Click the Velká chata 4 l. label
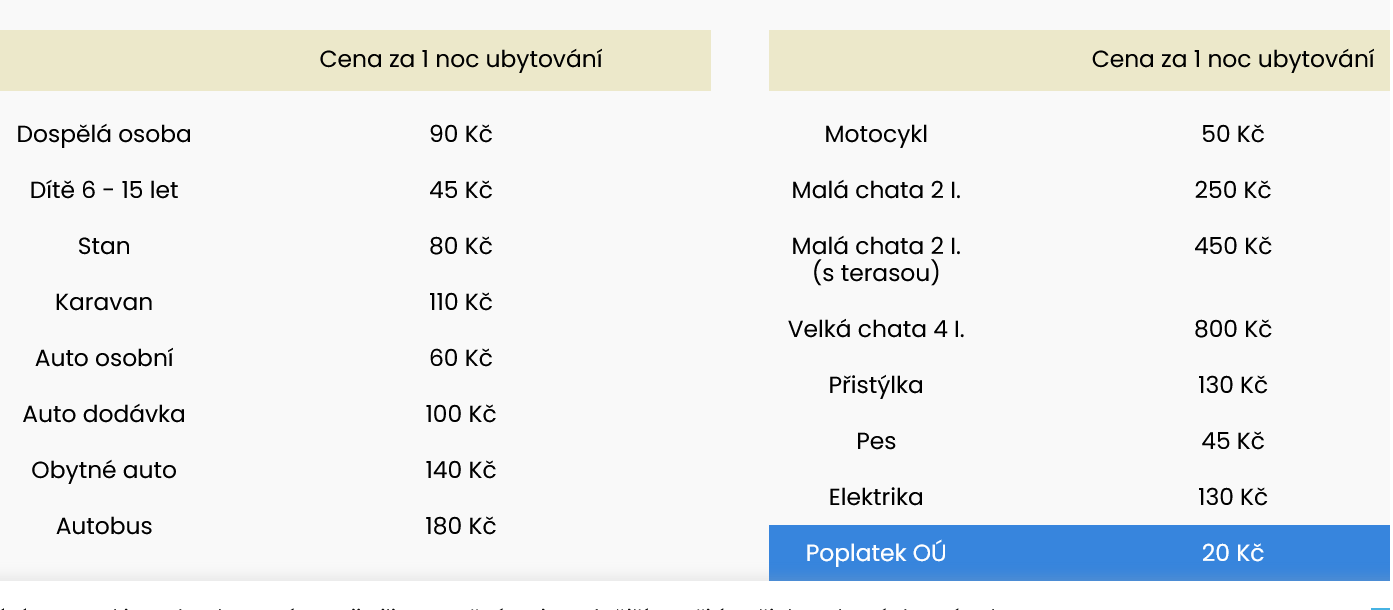Image resolution: width=1393 pixels, height=610 pixels. 876,329
